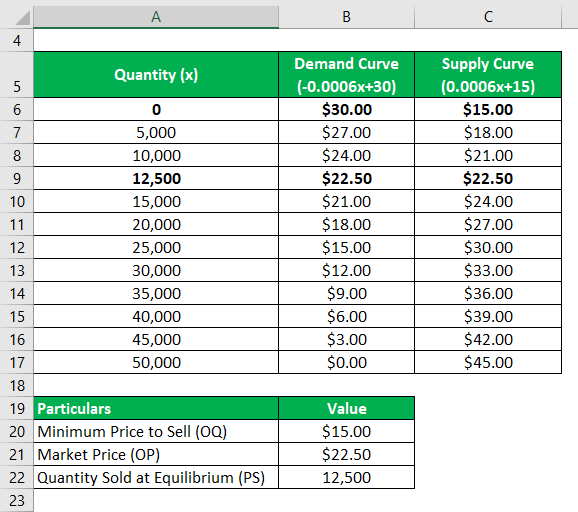Select the 30,000 quantity cell
Screen dimensions: 578x512
[156, 270]
